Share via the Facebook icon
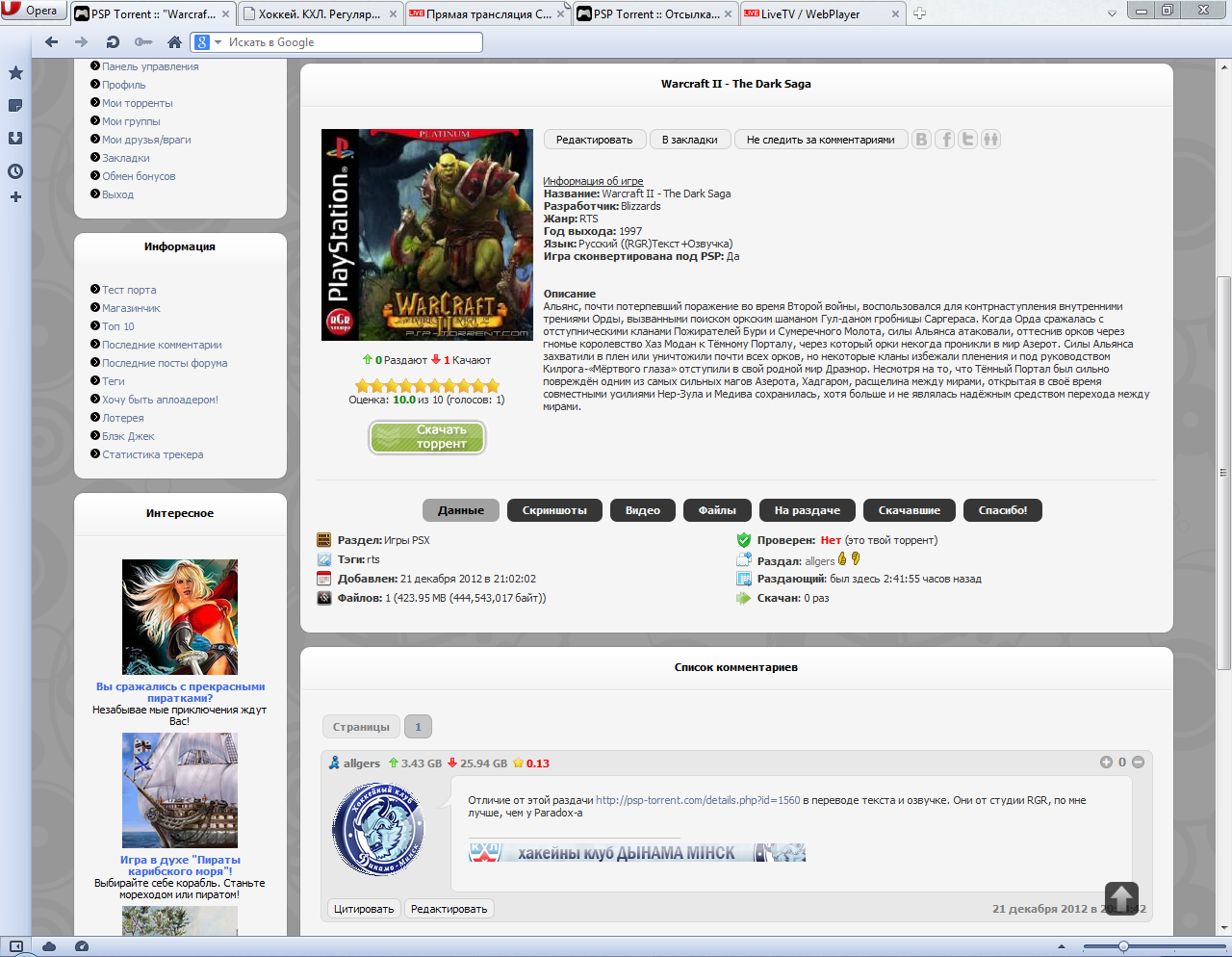Screen dimensions: 1232x957 945,140
